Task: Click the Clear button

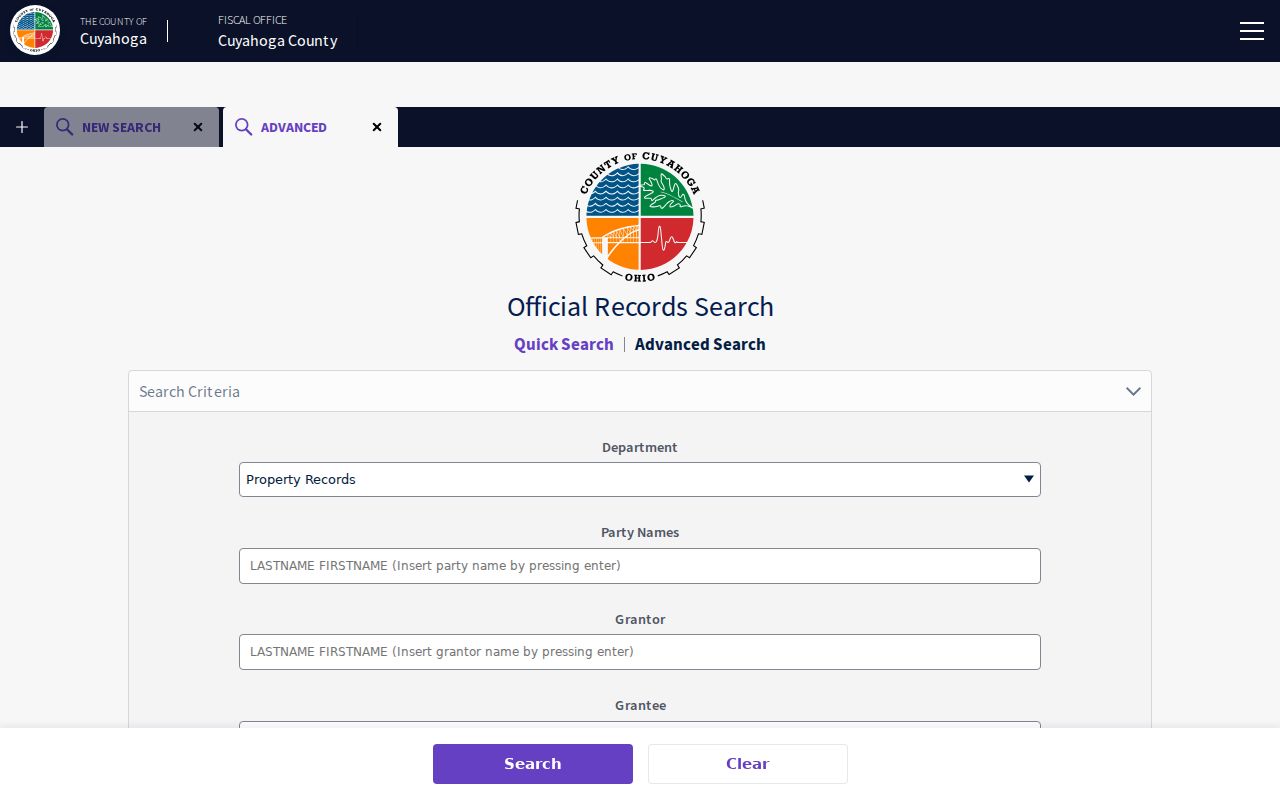Action: click(x=748, y=764)
